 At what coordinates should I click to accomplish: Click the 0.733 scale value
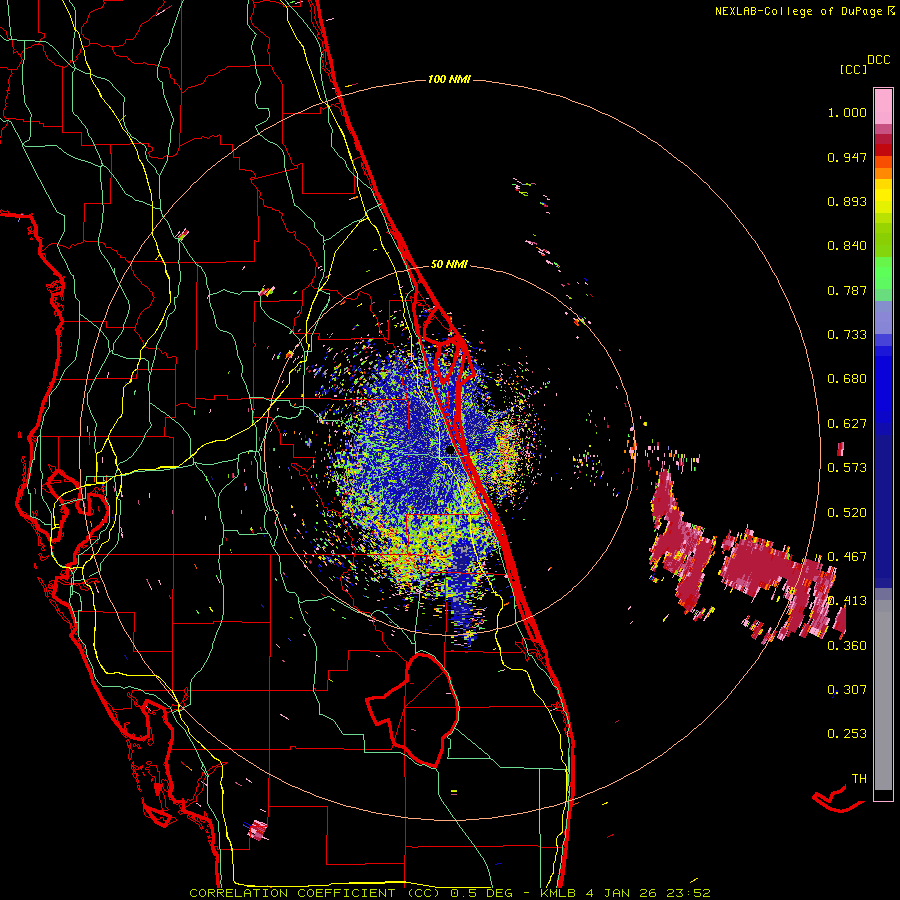[x=847, y=335]
